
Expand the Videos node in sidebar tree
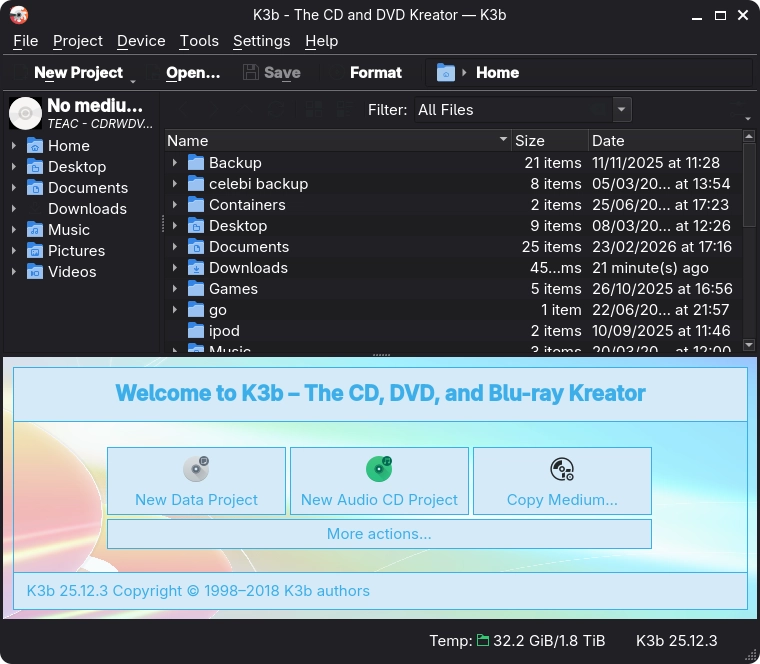tap(14, 272)
